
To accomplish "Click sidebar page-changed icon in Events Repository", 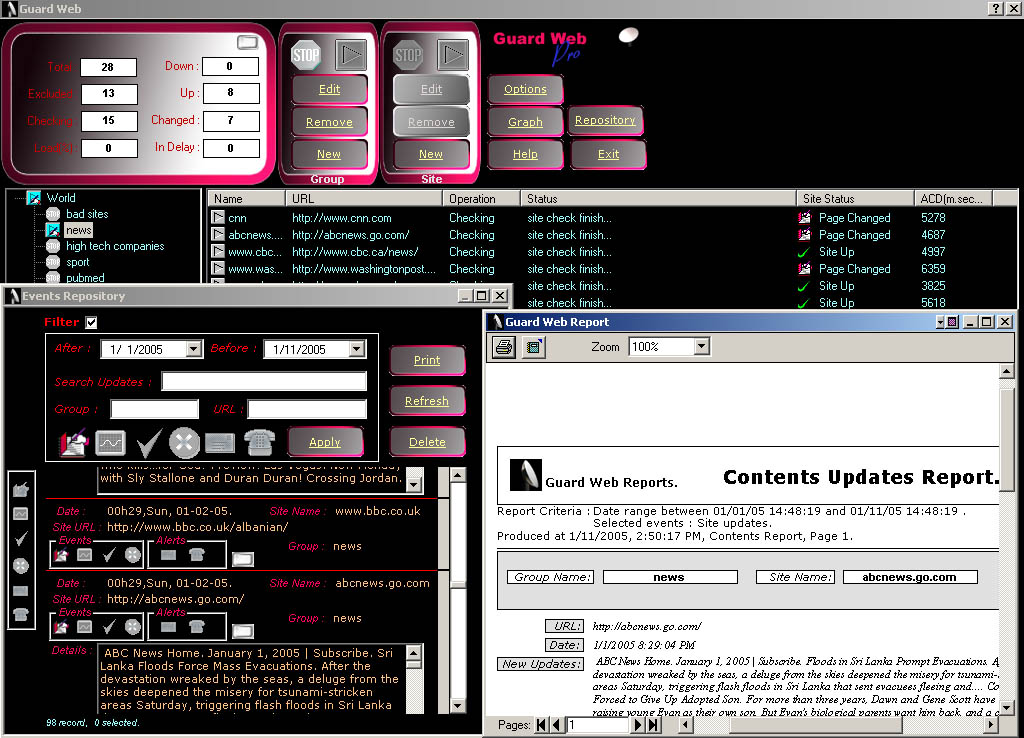I will (x=21, y=489).
